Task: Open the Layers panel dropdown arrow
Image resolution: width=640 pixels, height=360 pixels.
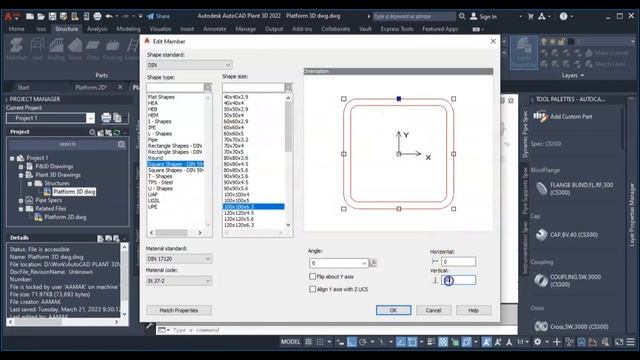Action: (x=582, y=76)
